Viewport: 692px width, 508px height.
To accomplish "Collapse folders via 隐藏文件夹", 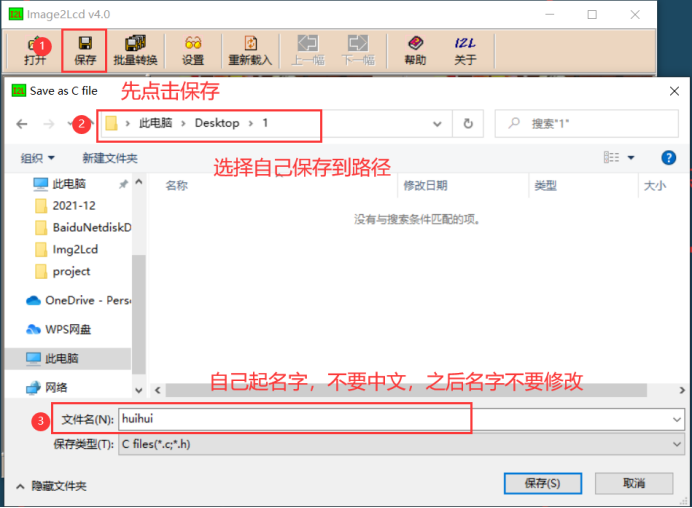I will pos(51,486).
